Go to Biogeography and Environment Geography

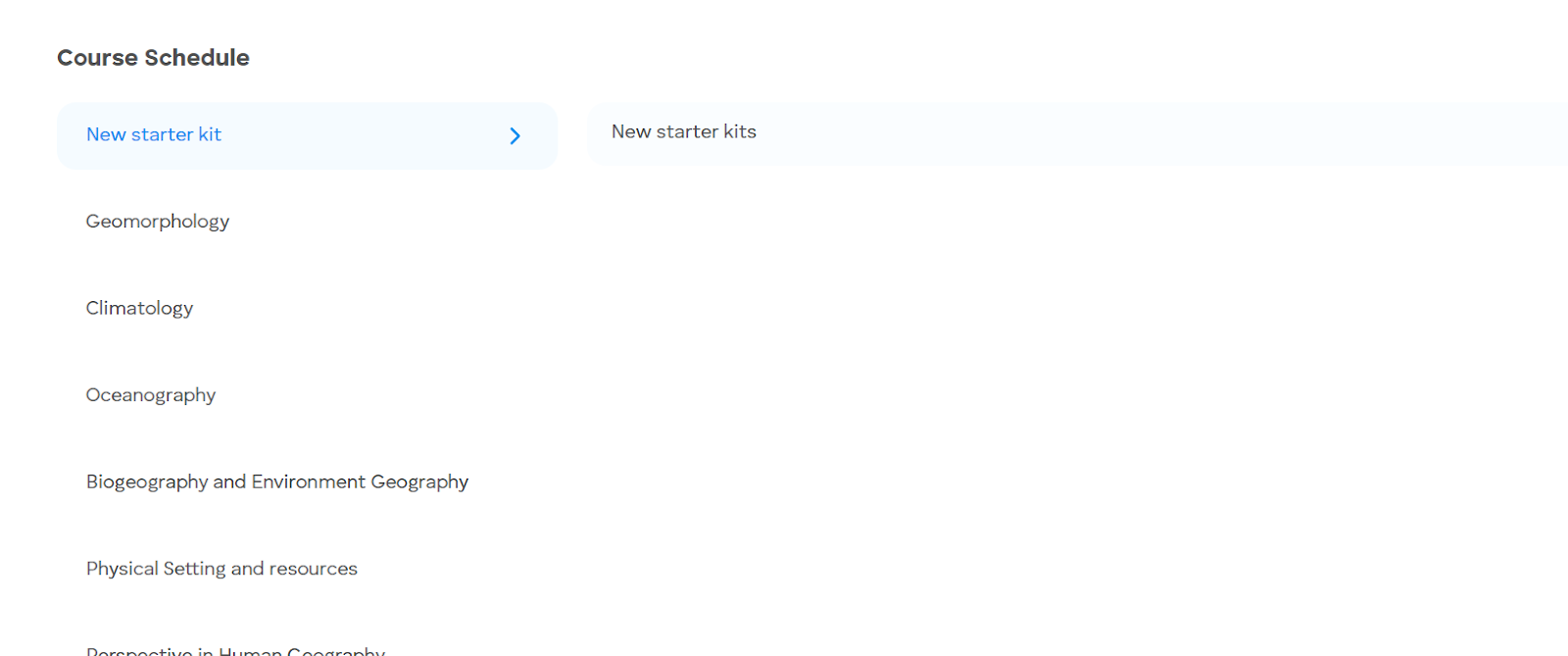277,482
